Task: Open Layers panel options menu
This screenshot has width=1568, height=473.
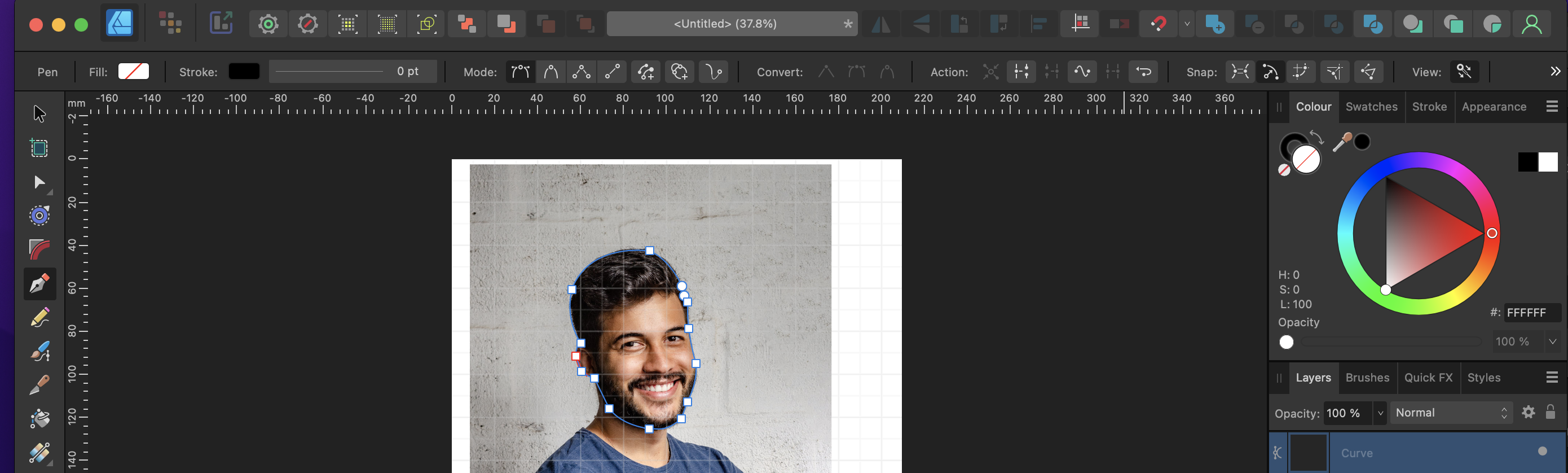Action: point(1552,378)
